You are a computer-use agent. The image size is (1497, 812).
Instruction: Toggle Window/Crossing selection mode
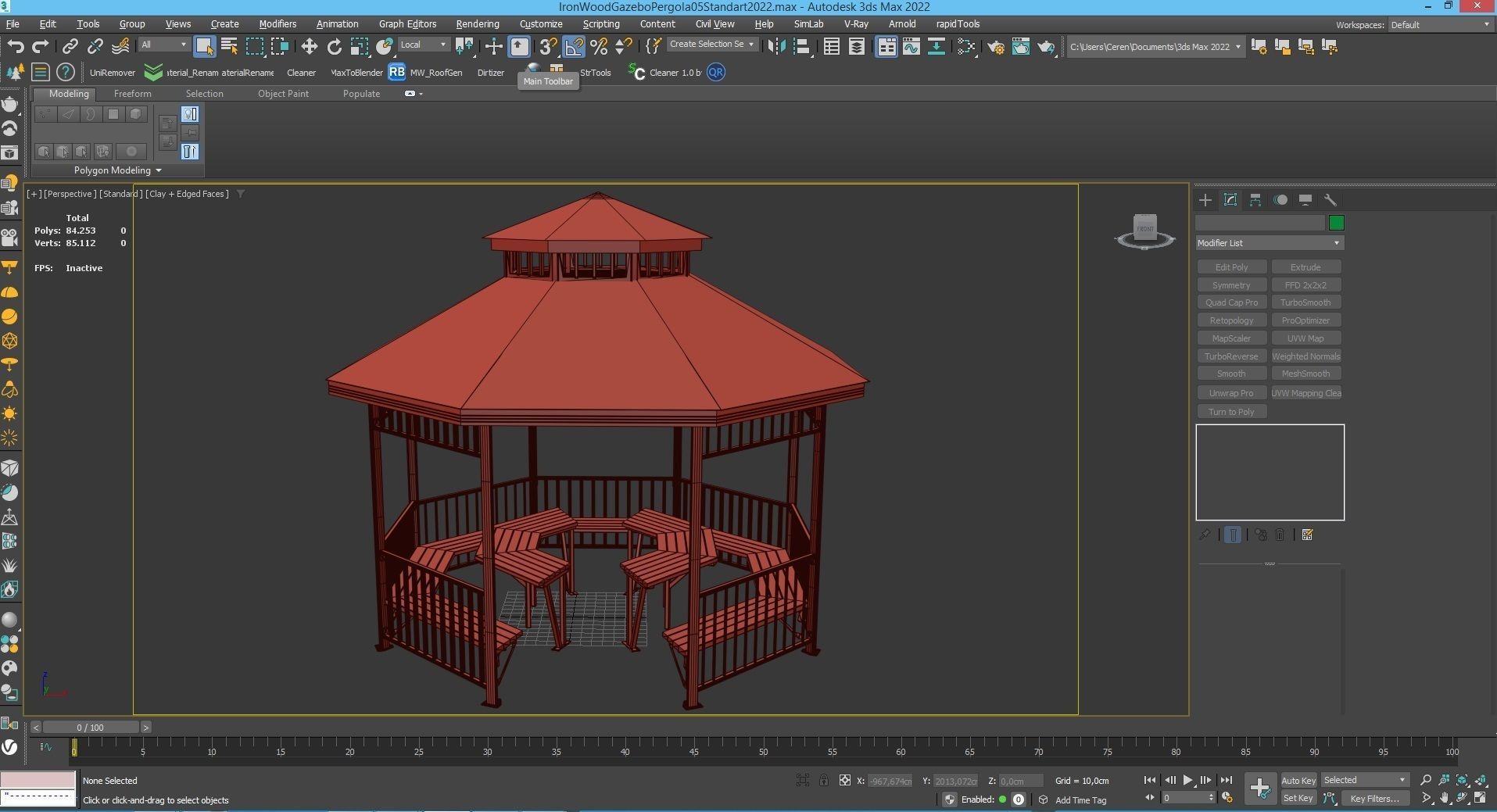[280, 47]
